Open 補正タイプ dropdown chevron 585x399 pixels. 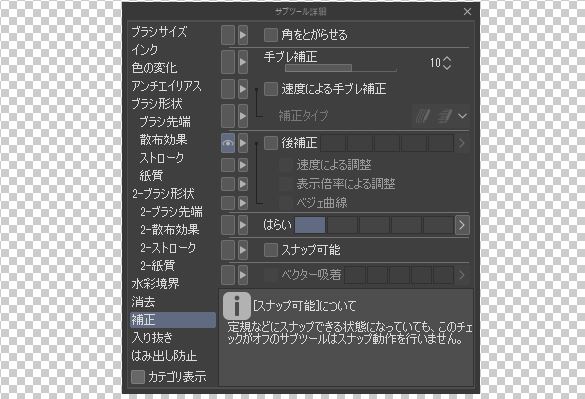tap(463, 116)
